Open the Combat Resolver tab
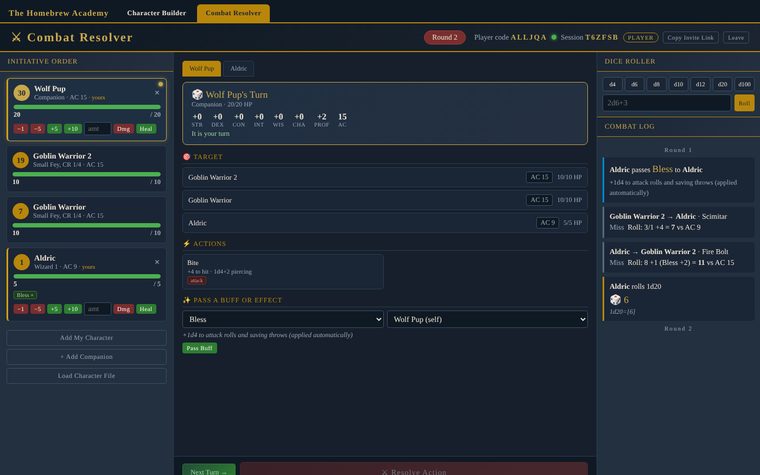760x475 pixels. click(233, 13)
